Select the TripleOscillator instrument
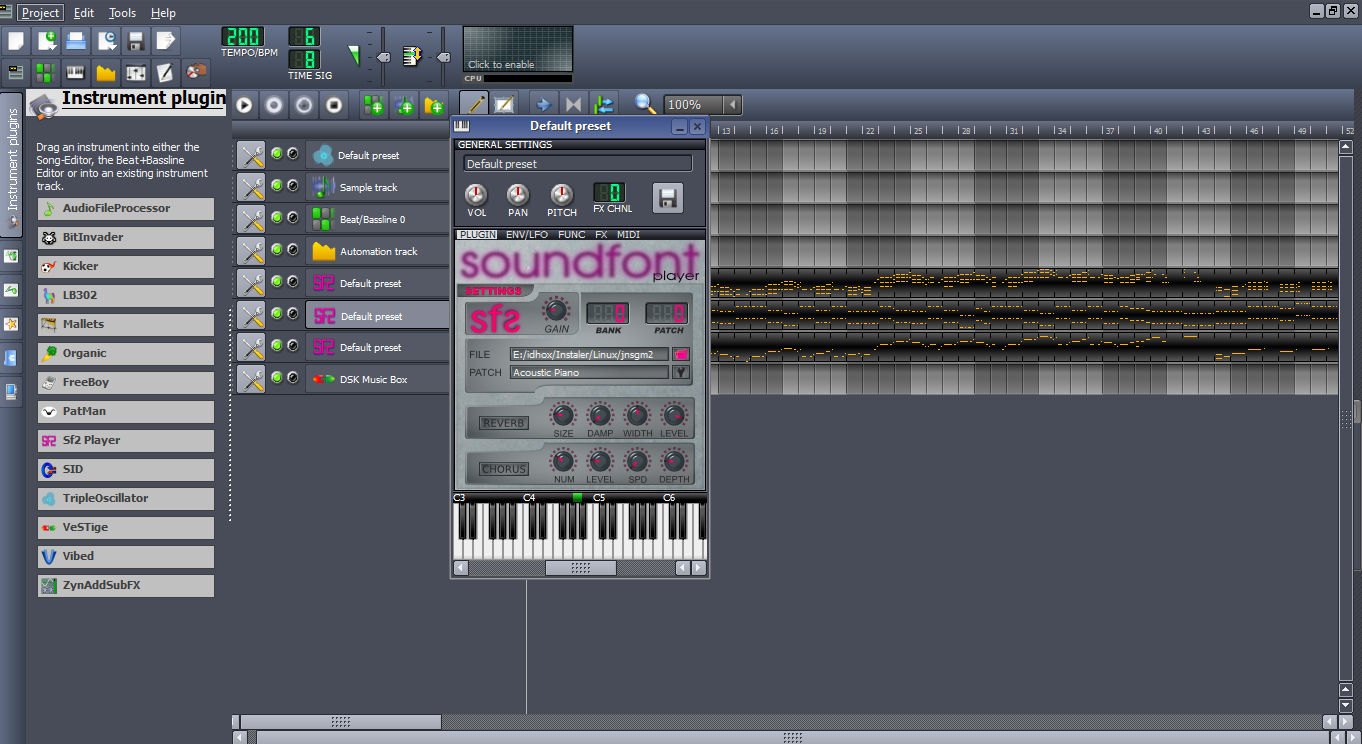 coord(126,499)
